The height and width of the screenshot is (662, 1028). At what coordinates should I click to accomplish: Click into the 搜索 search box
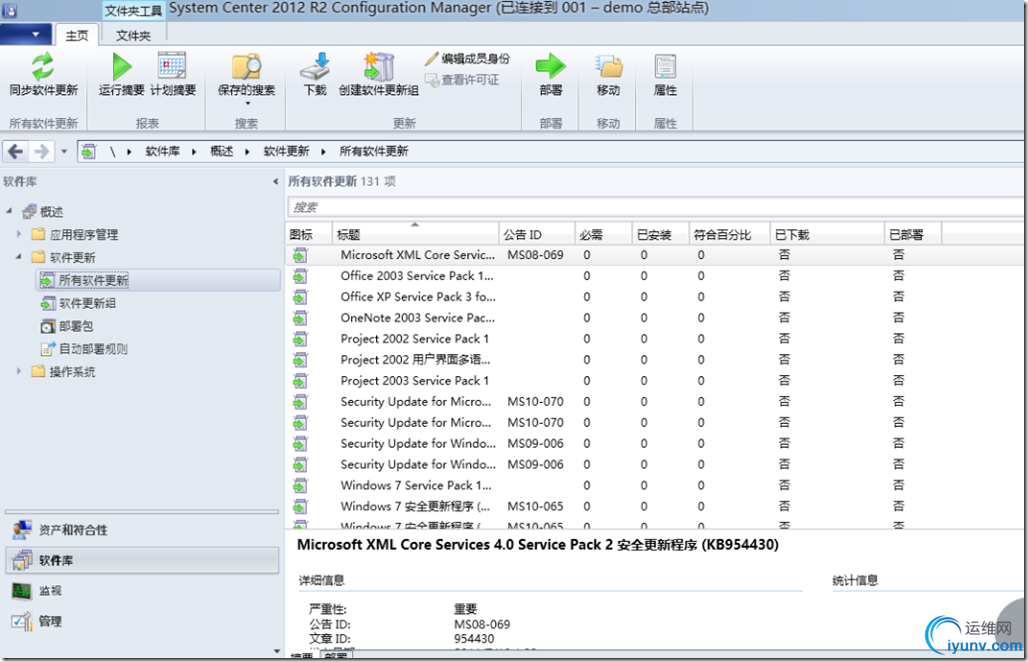point(656,207)
